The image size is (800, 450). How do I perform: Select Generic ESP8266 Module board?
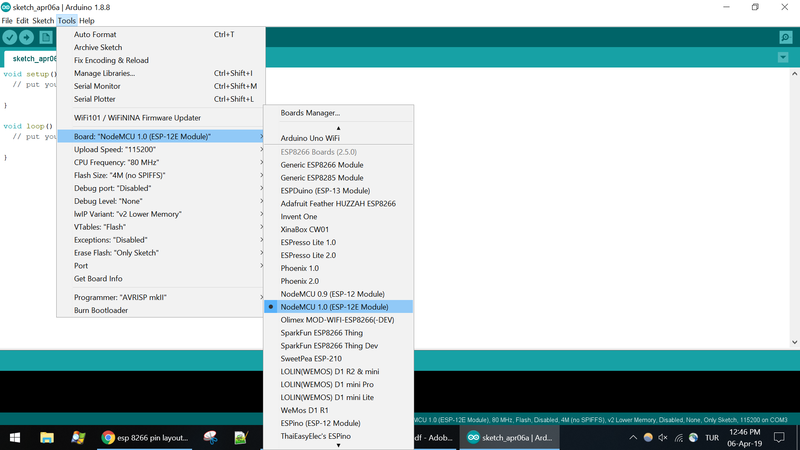click(x=338, y=165)
